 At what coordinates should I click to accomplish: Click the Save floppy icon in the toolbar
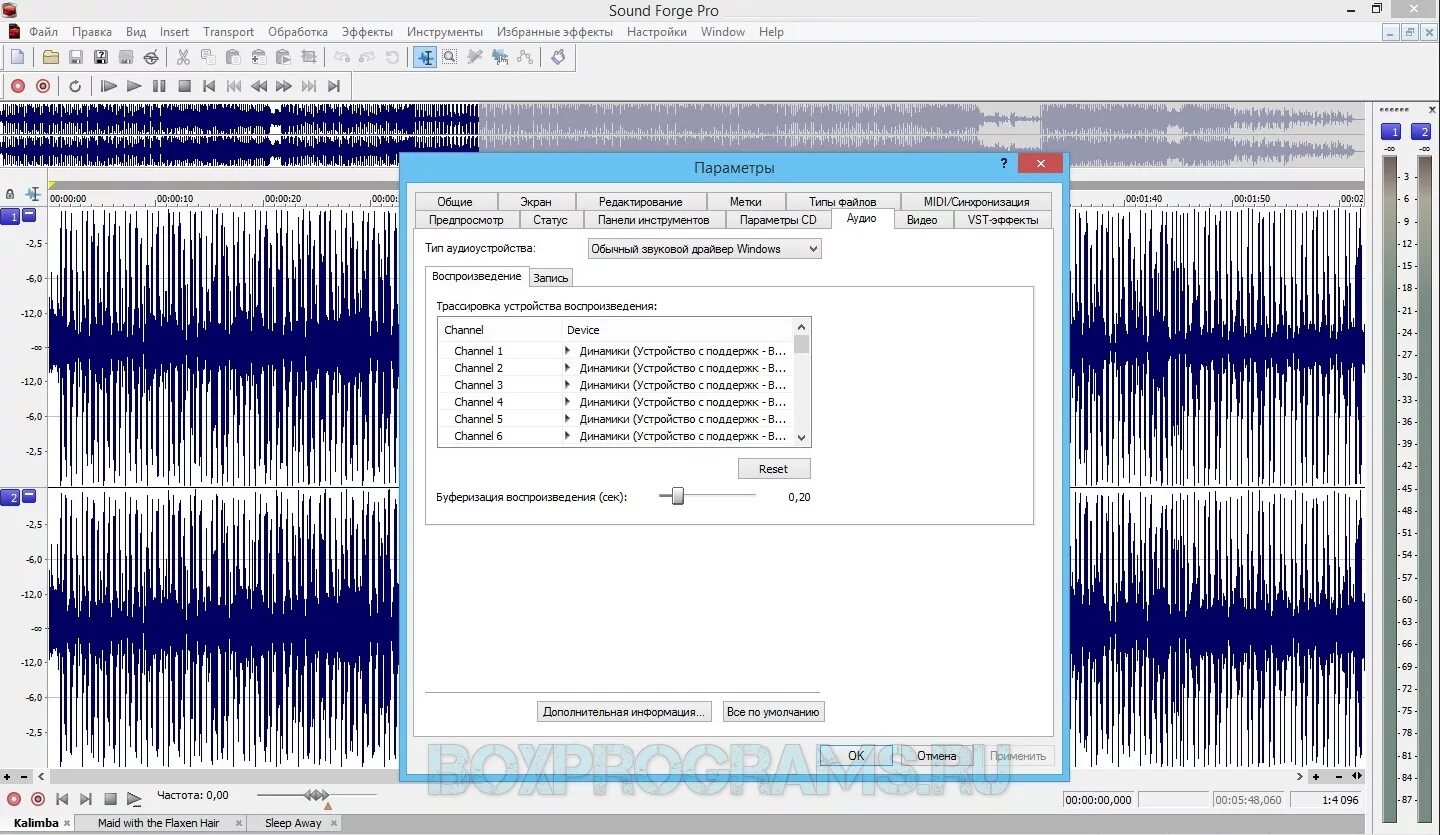click(x=75, y=57)
